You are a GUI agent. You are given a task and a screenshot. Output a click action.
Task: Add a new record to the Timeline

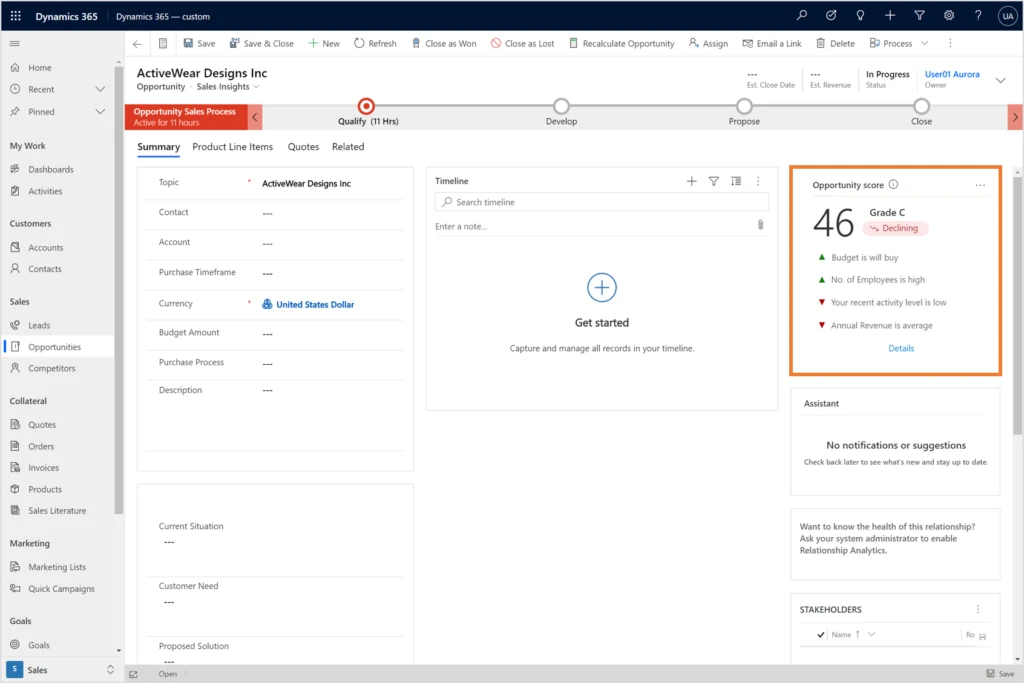point(691,181)
